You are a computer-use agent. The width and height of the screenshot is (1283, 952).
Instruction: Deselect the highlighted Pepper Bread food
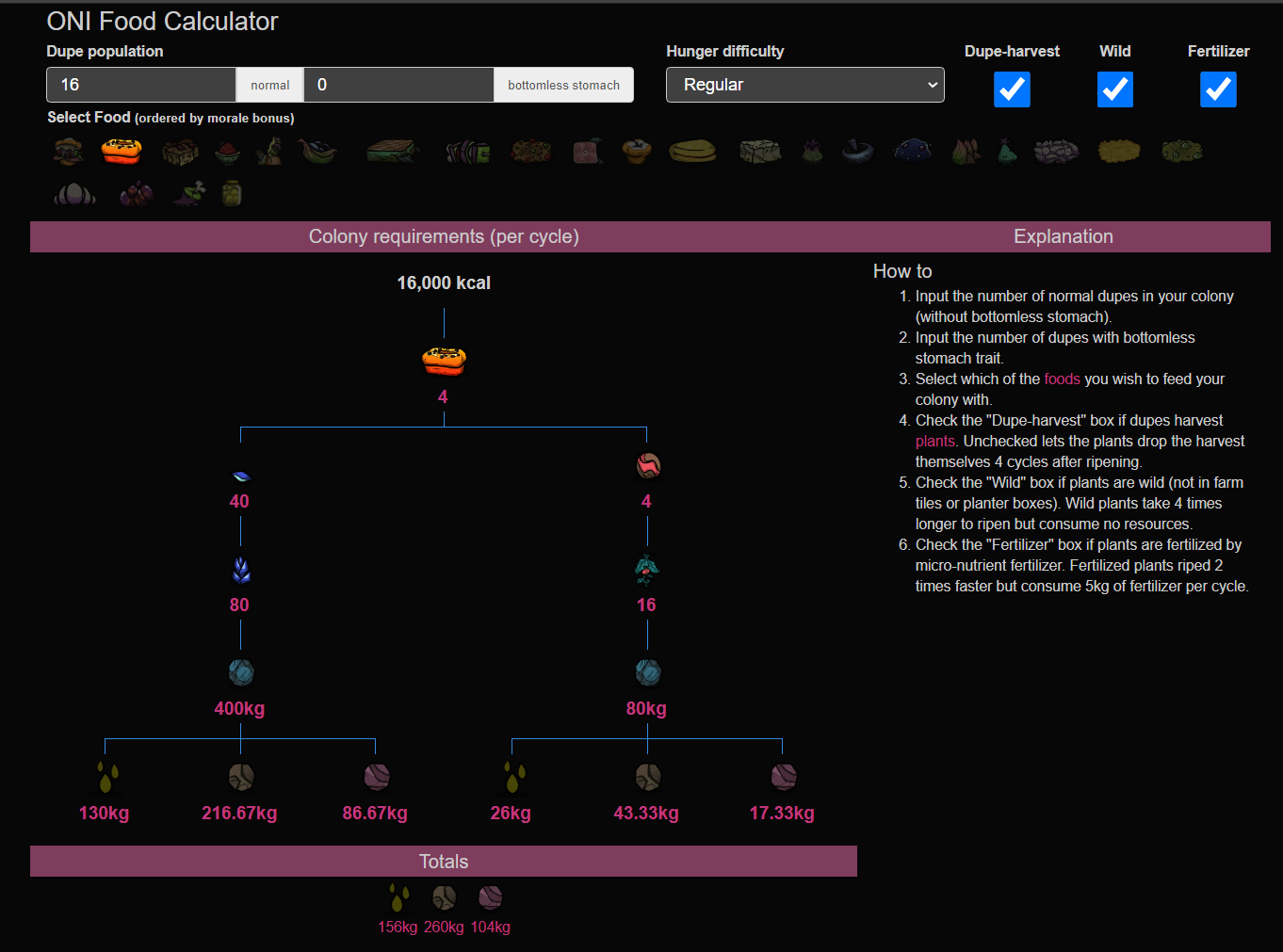pyautogui.click(x=122, y=151)
